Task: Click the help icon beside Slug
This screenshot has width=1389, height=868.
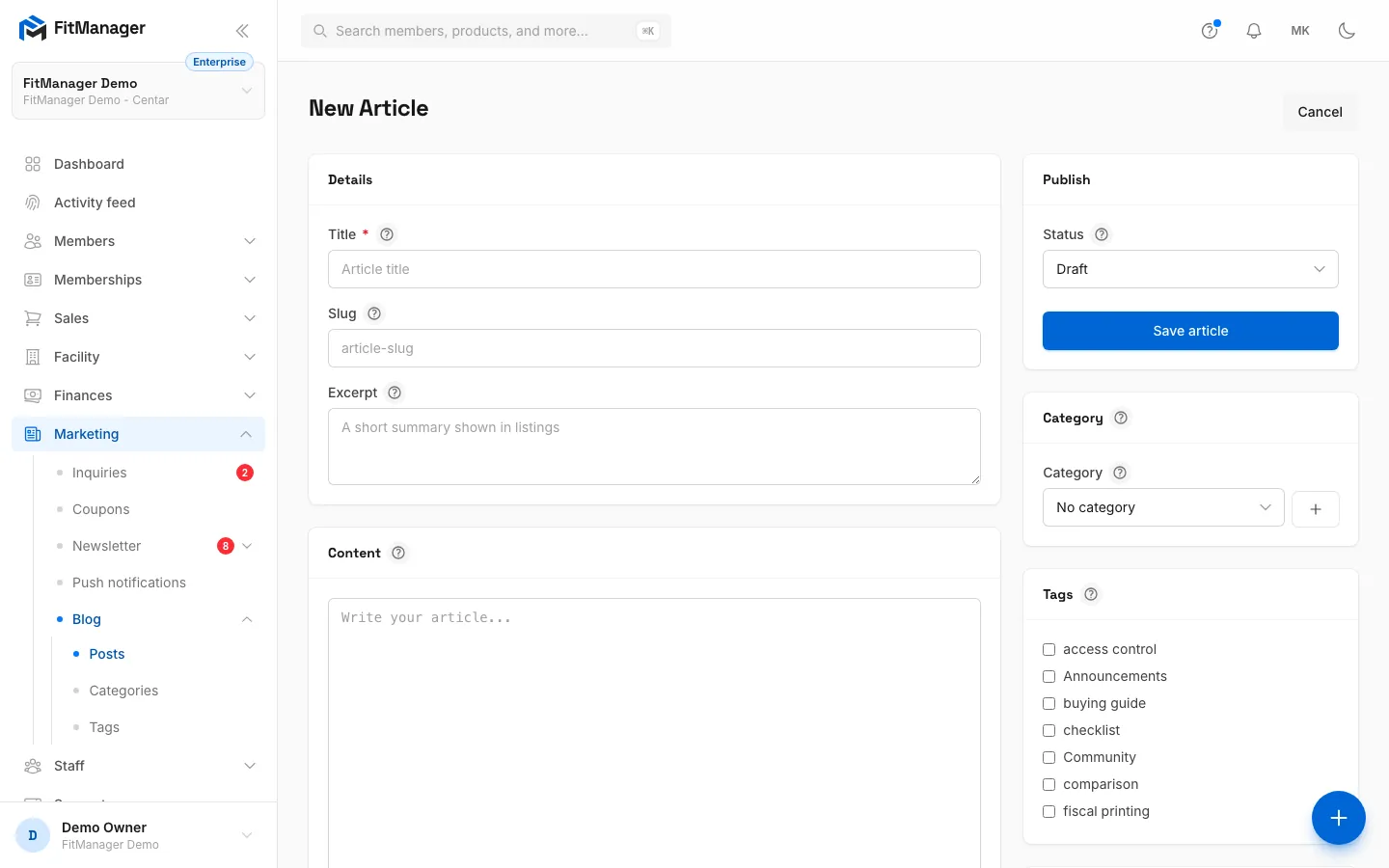Action: pyautogui.click(x=374, y=313)
